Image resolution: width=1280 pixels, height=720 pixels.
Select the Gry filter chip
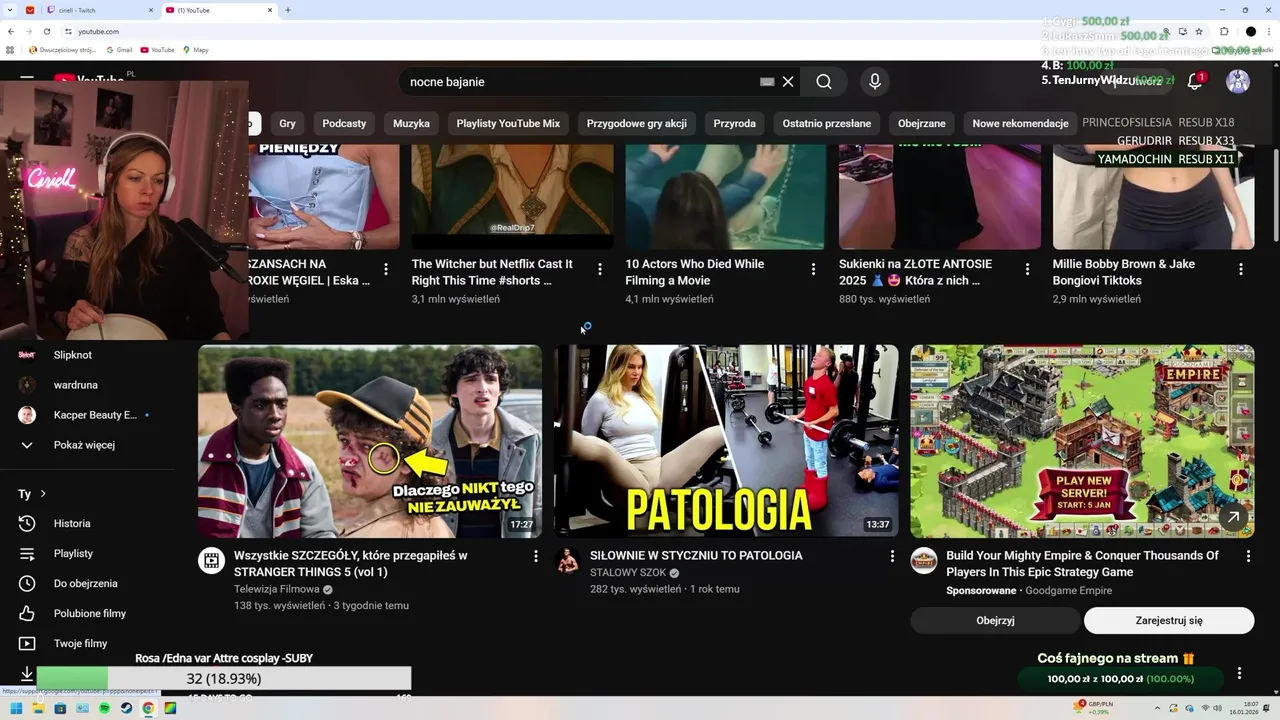(287, 123)
